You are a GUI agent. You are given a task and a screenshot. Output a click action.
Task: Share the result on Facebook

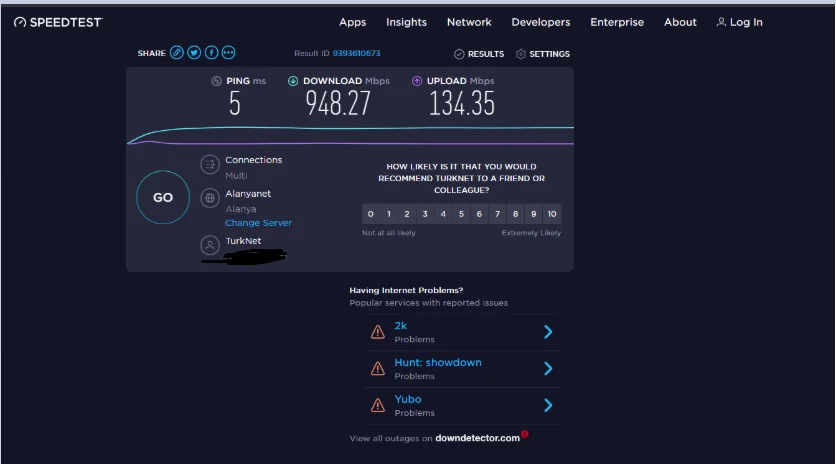pyautogui.click(x=211, y=53)
